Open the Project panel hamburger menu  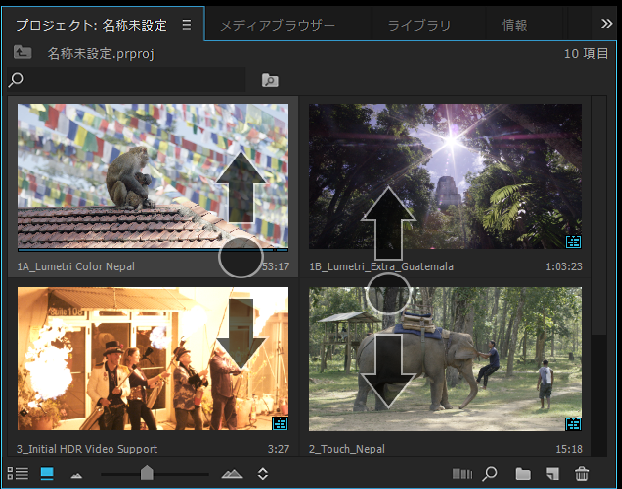point(186,24)
